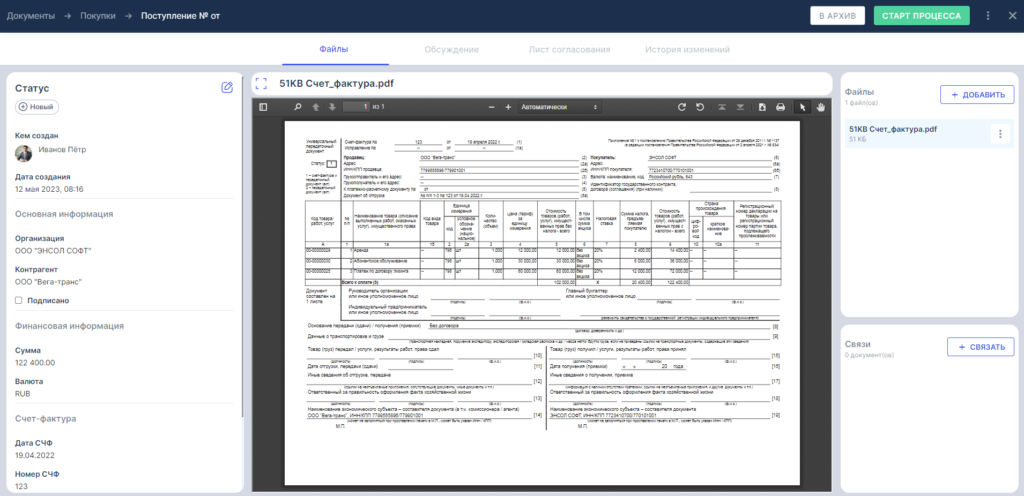Go to previous page in PDF viewer
Image resolution: width=1024 pixels, height=496 pixels.
(x=315, y=107)
